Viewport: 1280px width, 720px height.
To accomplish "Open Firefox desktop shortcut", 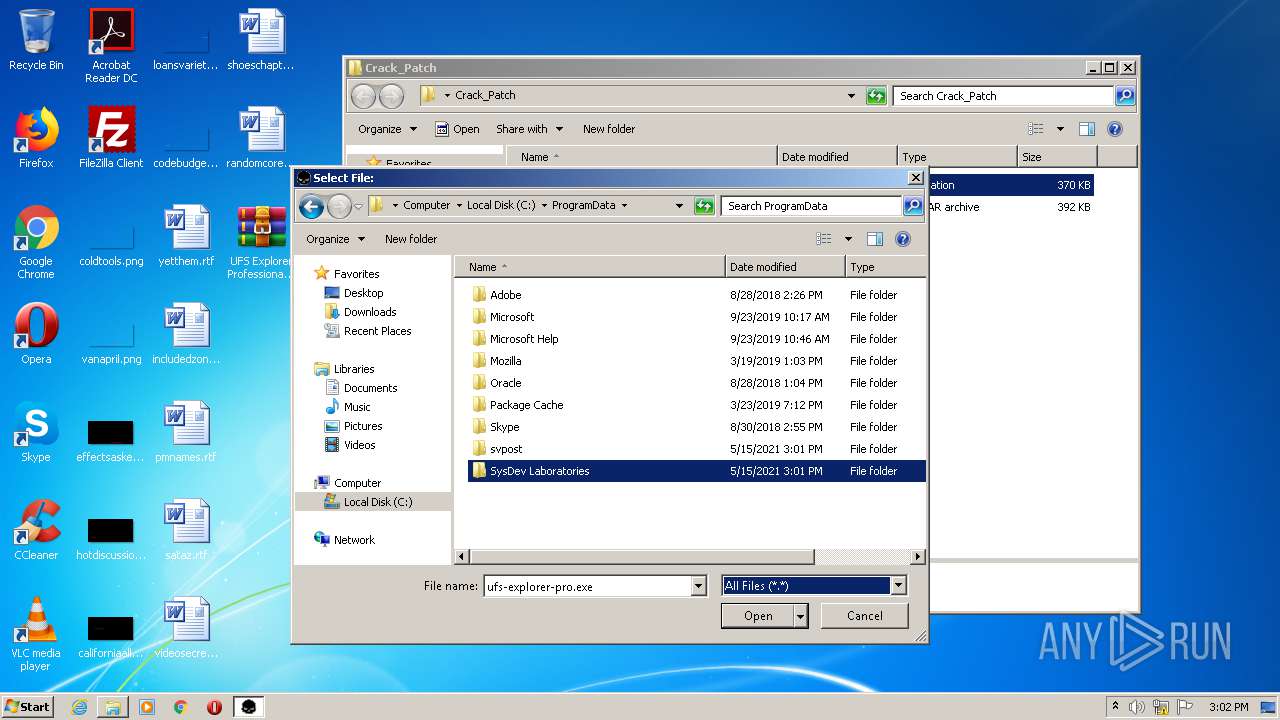I will click(36, 138).
